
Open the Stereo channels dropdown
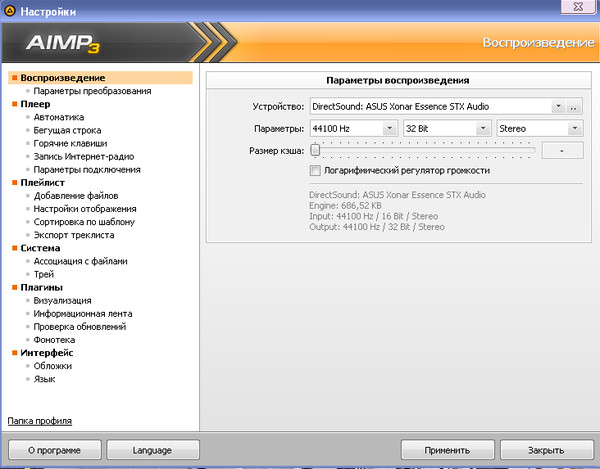coord(575,129)
